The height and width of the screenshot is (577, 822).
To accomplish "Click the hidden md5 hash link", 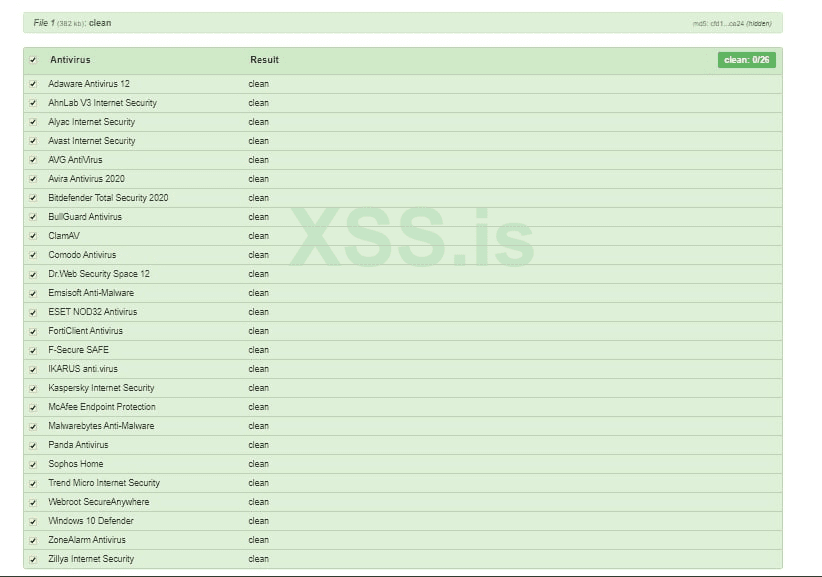I will [x=733, y=23].
